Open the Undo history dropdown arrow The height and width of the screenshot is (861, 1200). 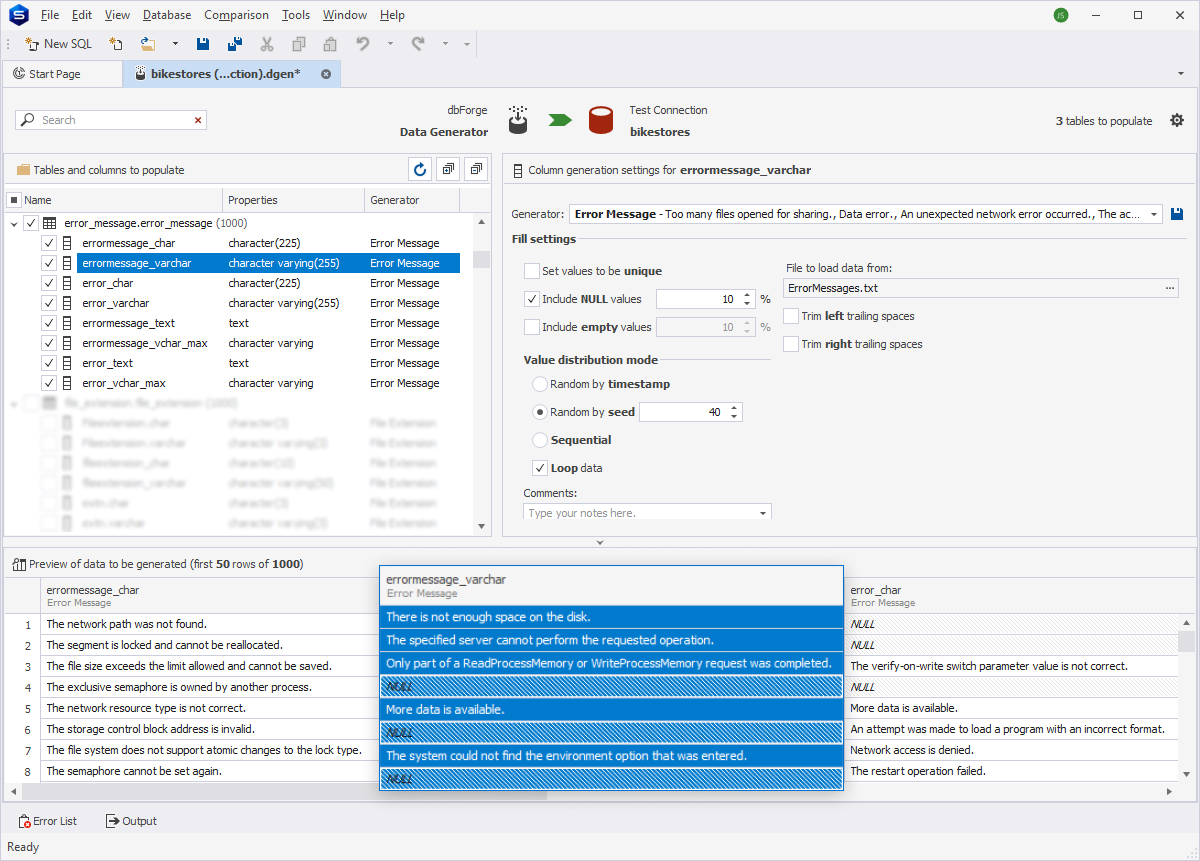[x=390, y=44]
